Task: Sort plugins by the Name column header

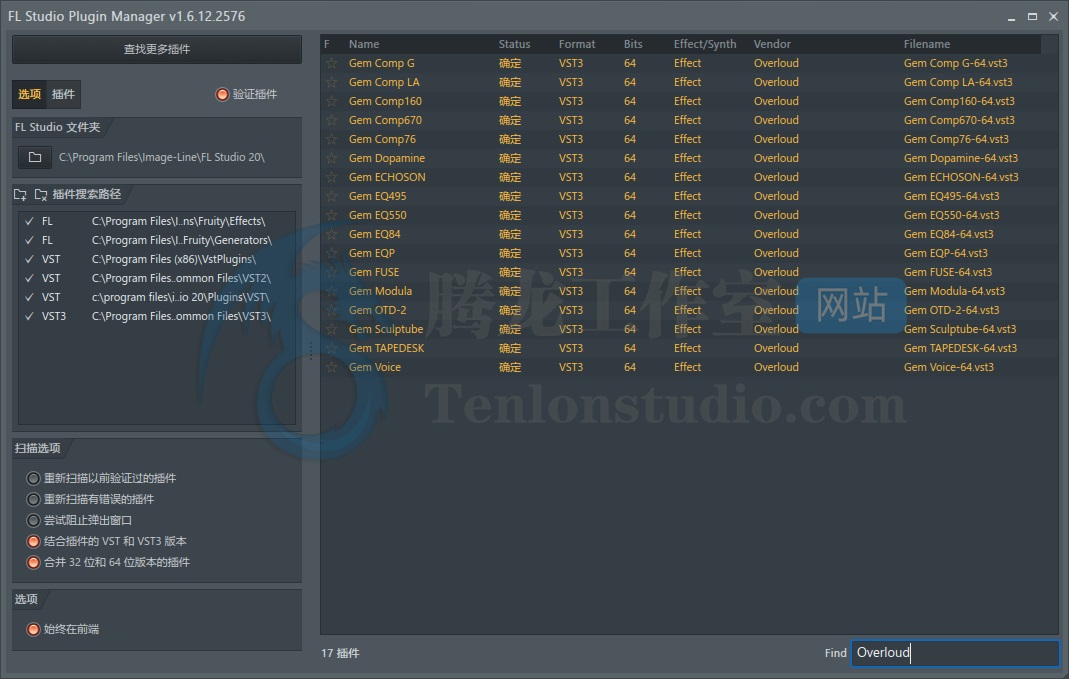Action: click(364, 44)
